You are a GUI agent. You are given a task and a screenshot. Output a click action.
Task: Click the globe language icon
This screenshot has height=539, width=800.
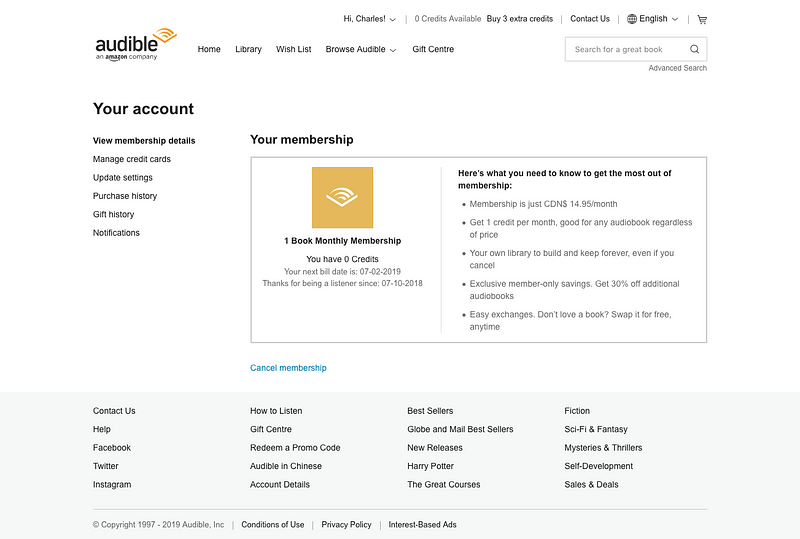click(x=632, y=19)
